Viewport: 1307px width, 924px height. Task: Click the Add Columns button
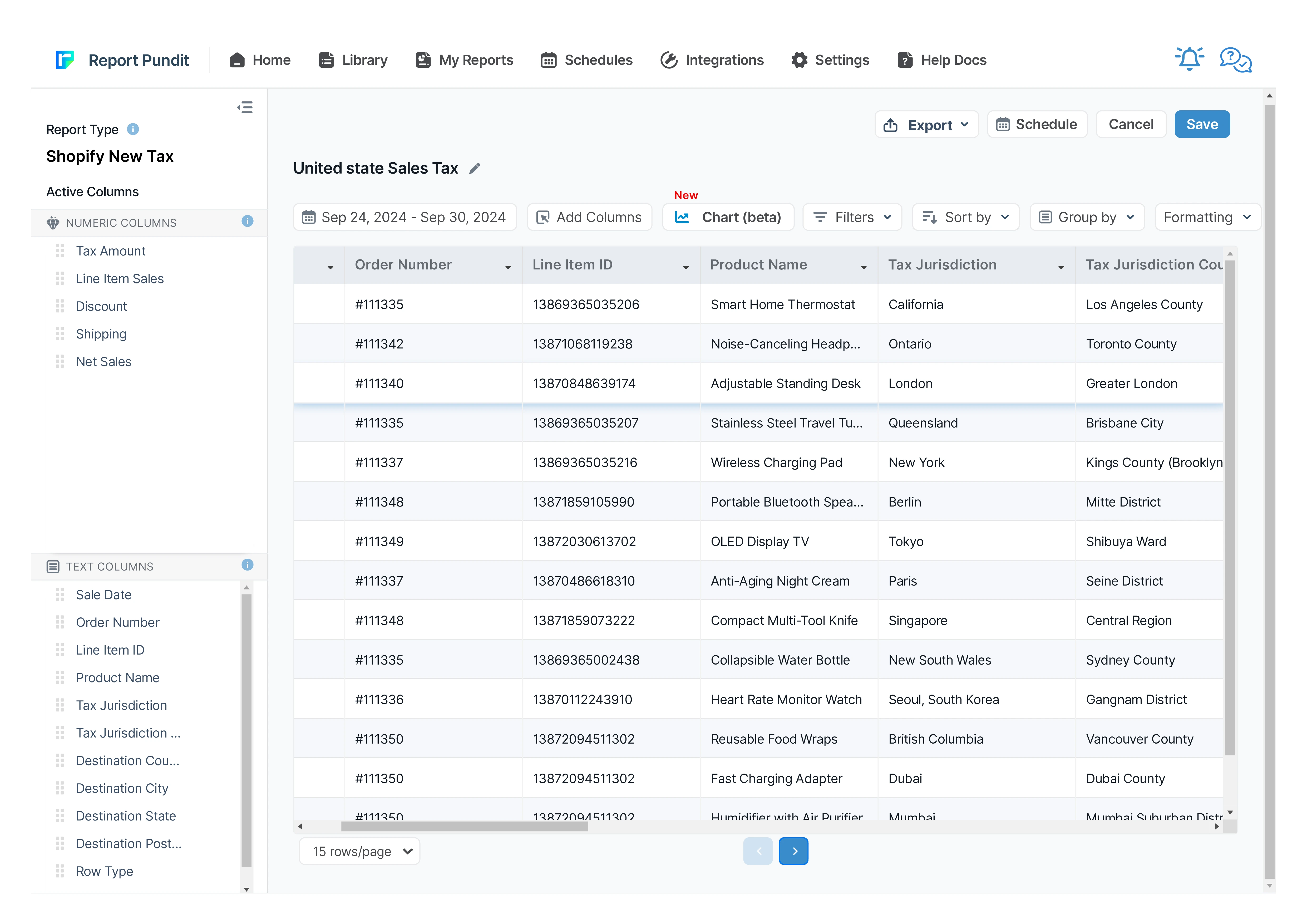point(589,218)
